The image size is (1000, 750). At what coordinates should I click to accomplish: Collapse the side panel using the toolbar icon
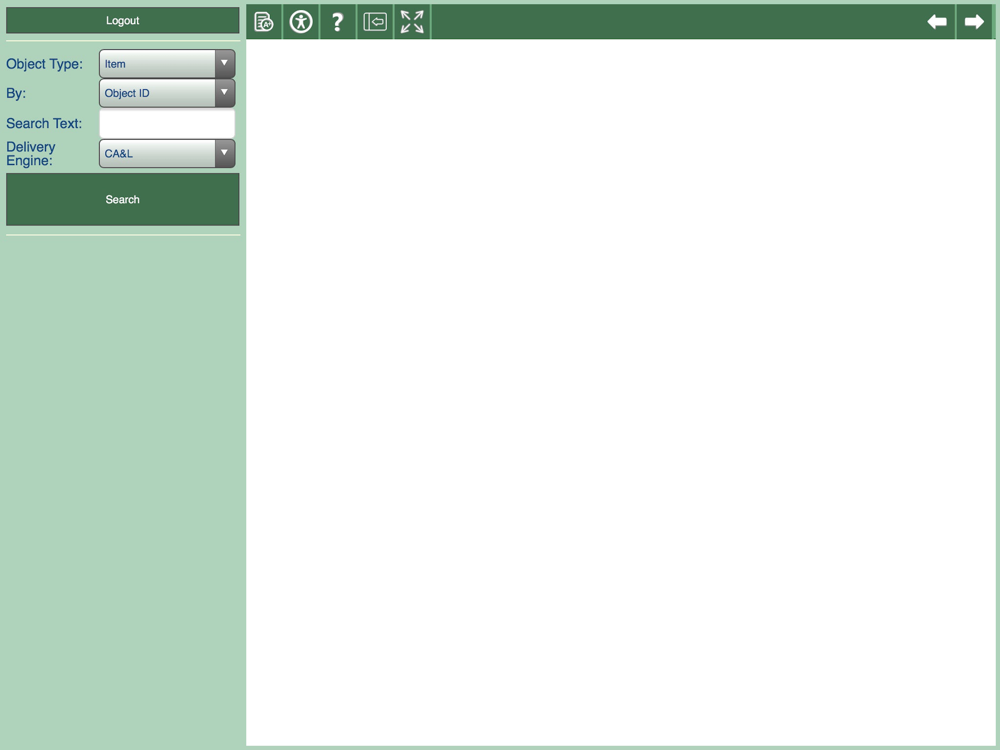coord(375,22)
